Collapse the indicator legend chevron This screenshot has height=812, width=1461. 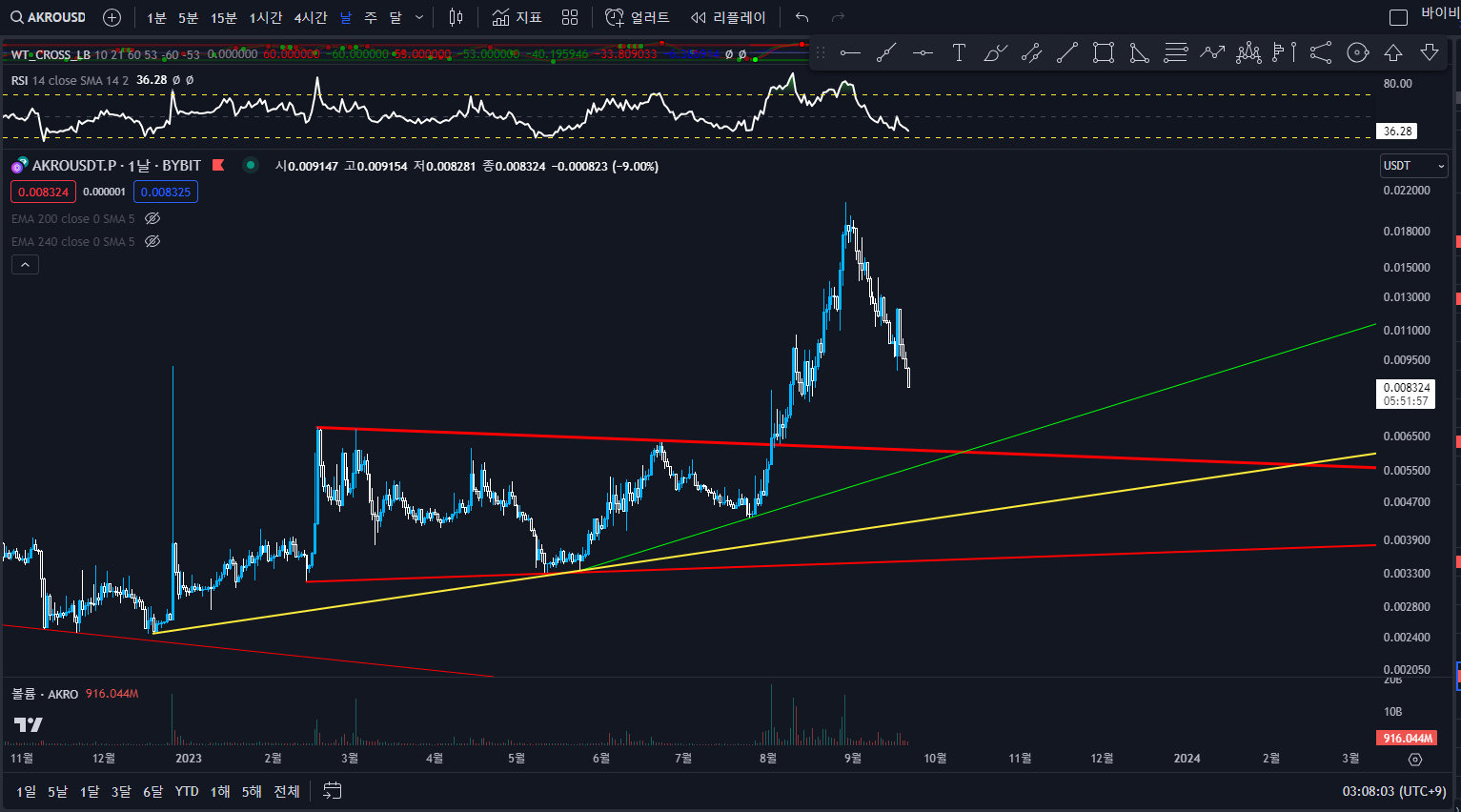25,265
